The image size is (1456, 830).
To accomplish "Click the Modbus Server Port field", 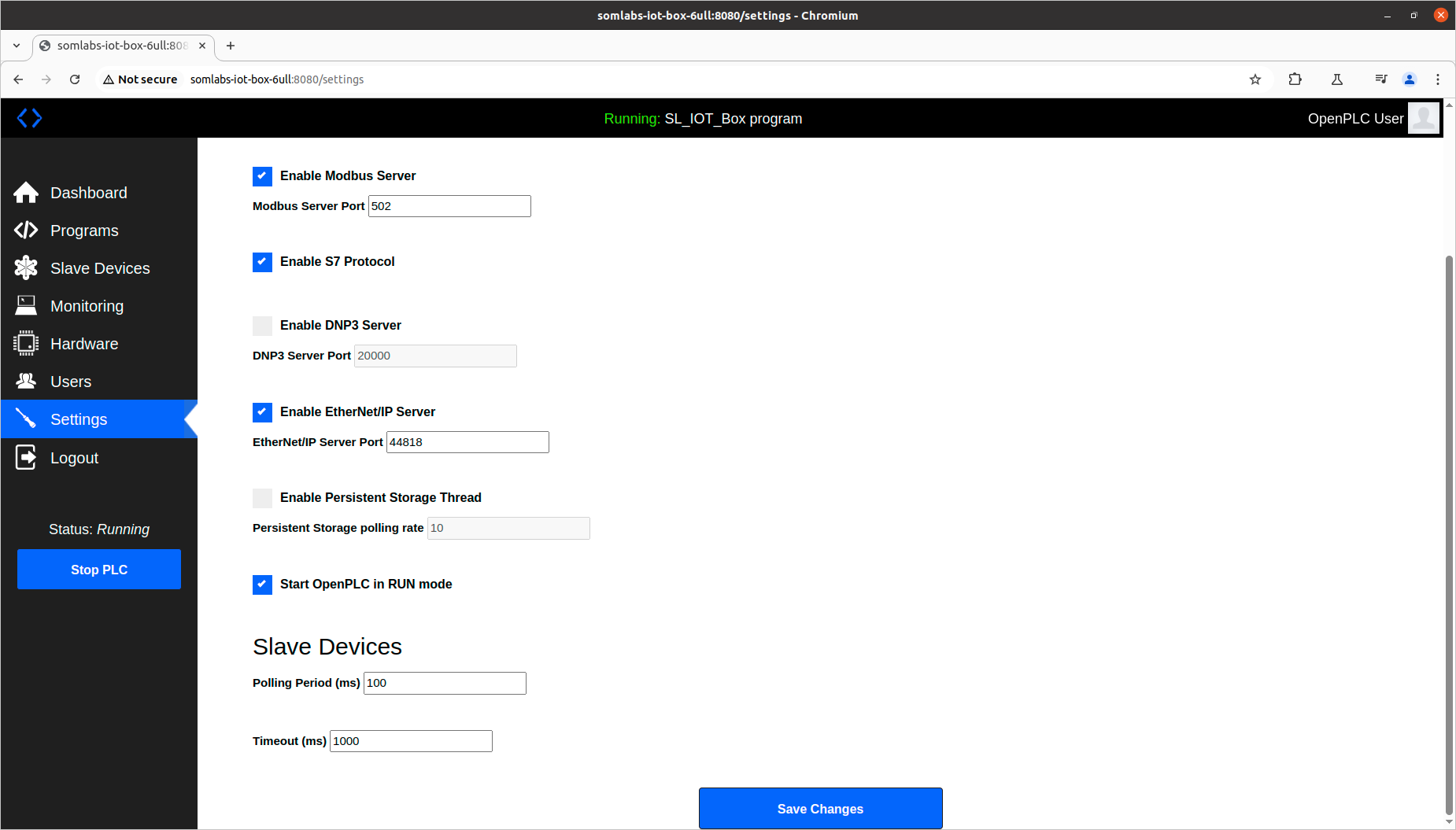I will click(449, 206).
